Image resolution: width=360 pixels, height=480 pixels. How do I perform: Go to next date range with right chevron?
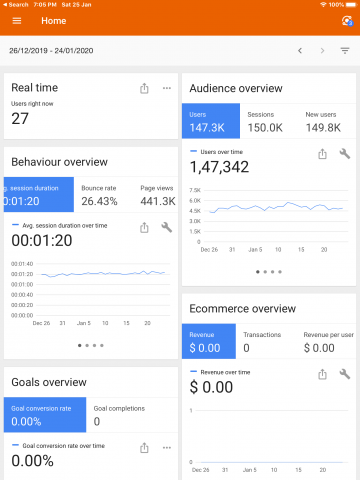[322, 51]
